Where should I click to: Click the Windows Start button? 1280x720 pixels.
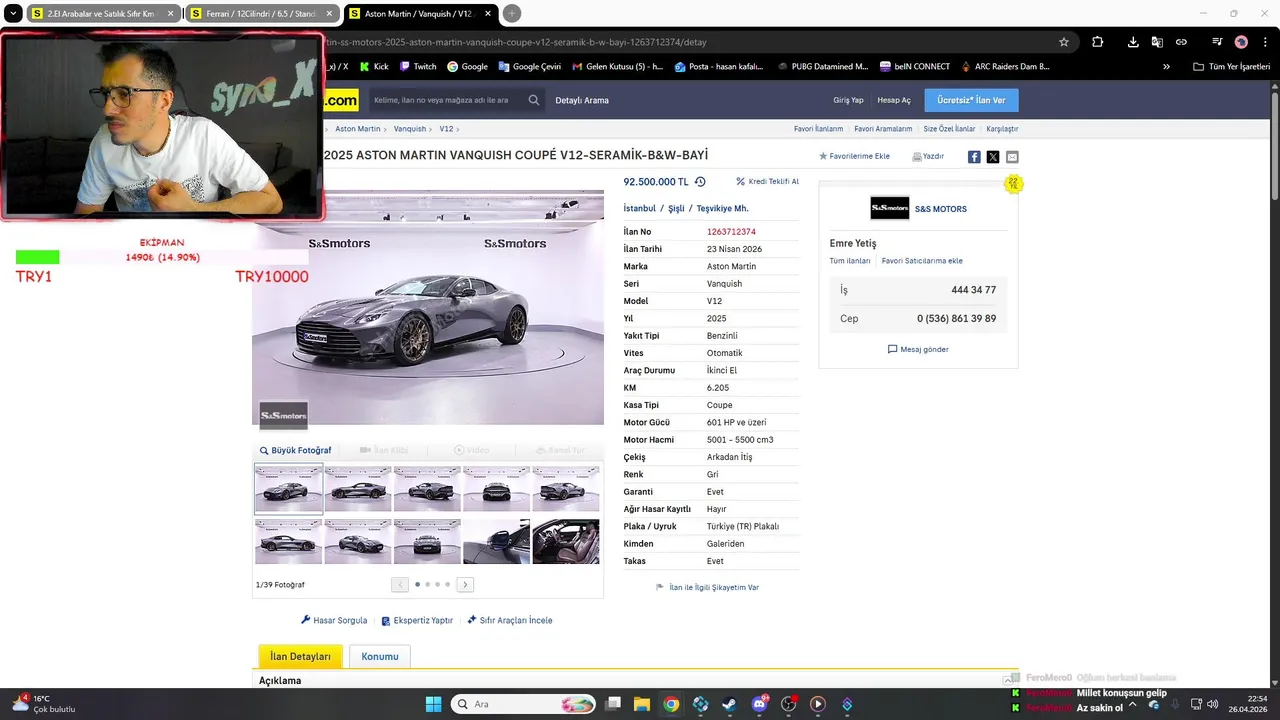(x=433, y=704)
